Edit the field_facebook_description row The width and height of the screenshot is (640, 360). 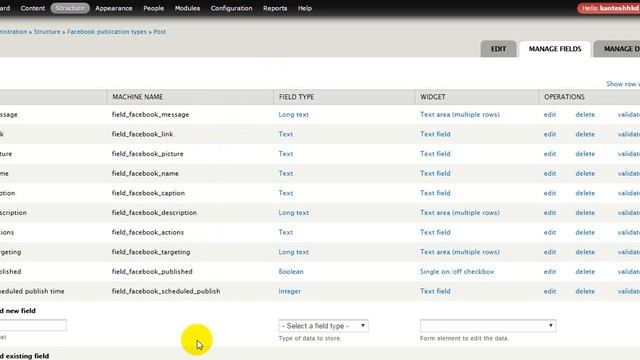pyautogui.click(x=550, y=213)
